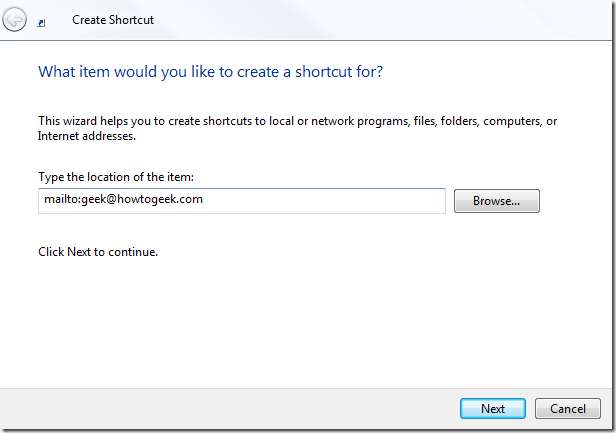Click the mailto:geek@howtogeek.com text
The image size is (616, 433).
124,200
